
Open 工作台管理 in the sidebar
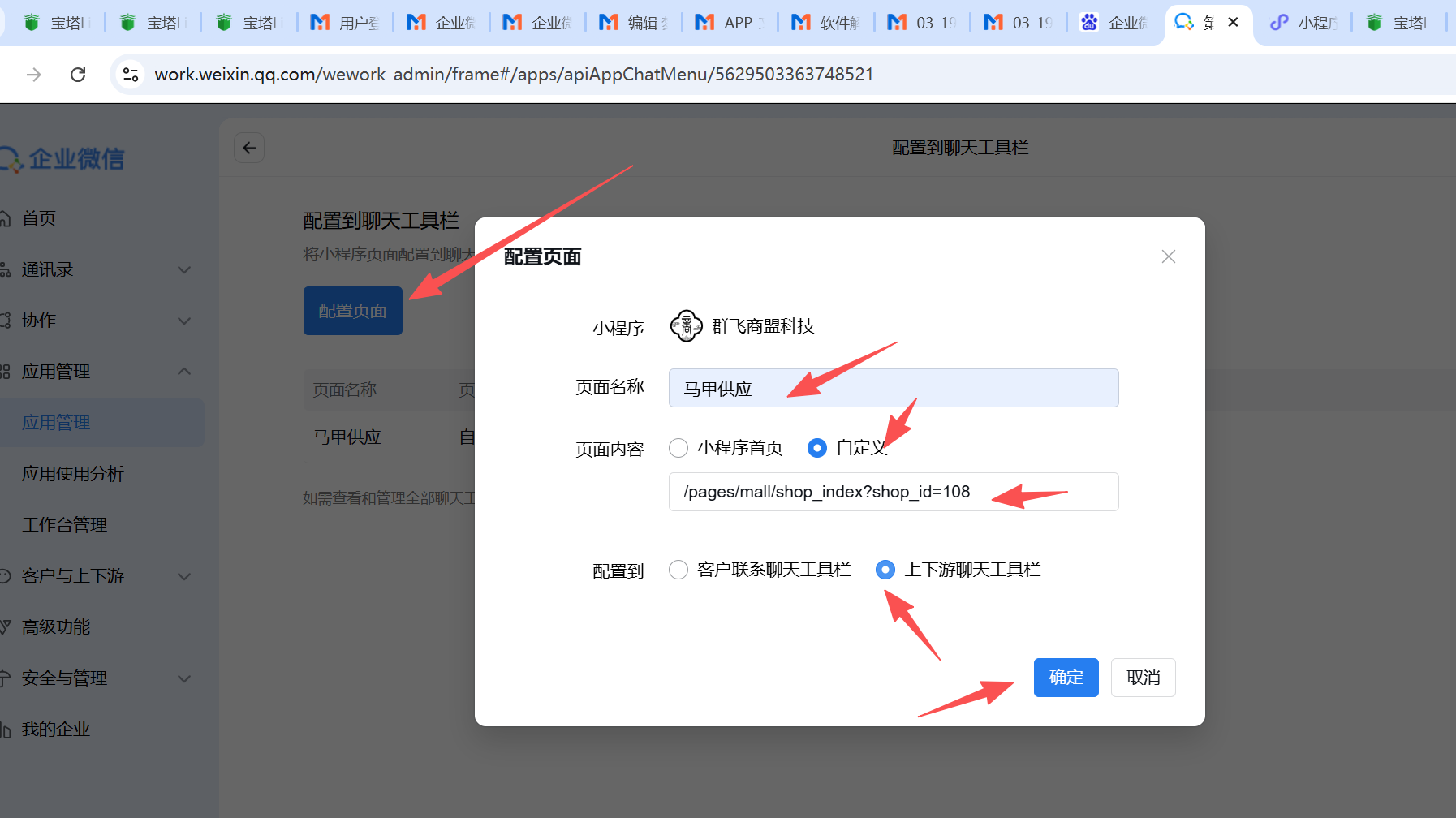click(x=65, y=525)
